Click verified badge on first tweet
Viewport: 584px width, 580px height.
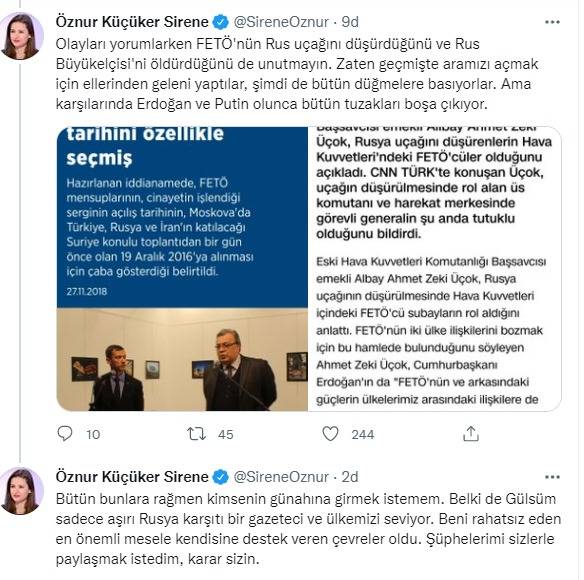click(220, 22)
